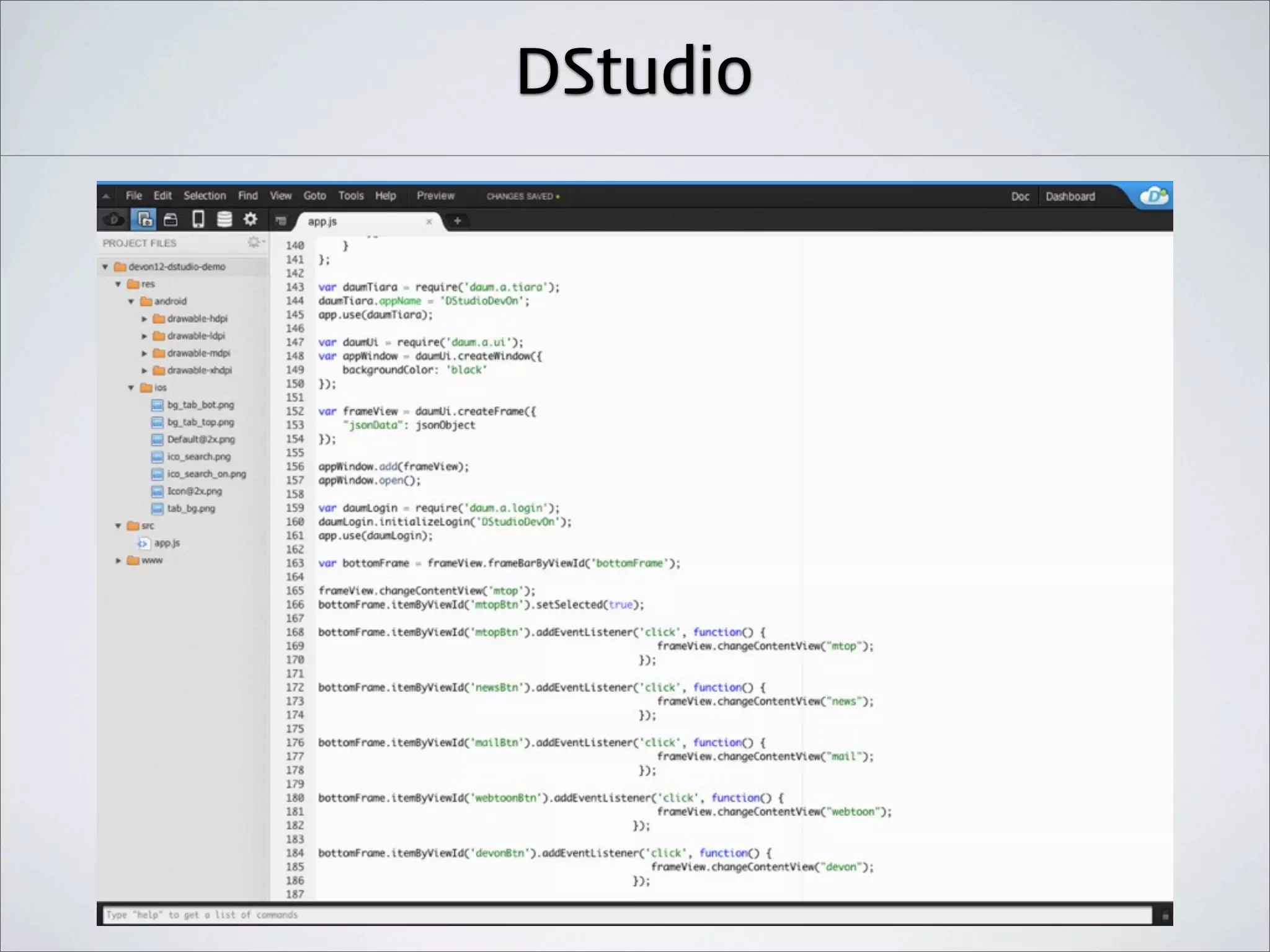
Task: Click the Preview button
Action: 435,196
